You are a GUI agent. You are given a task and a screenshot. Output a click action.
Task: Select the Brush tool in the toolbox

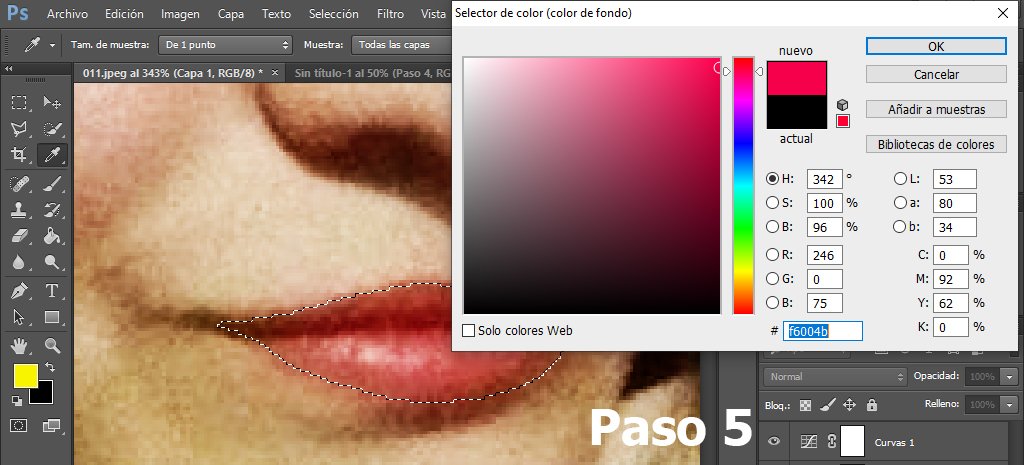52,184
